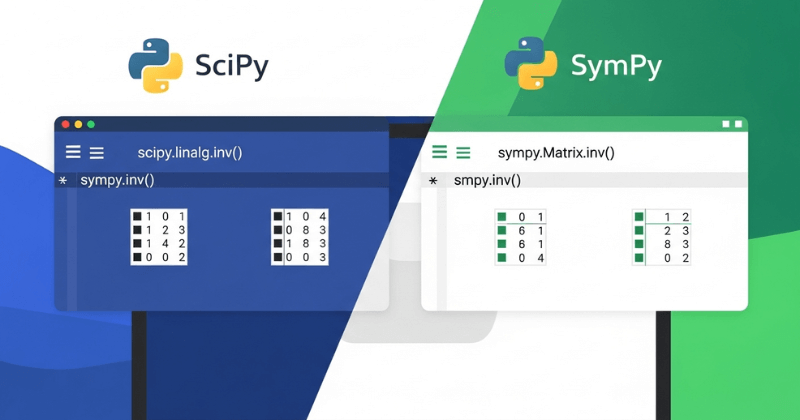The height and width of the screenshot is (420, 800).
Task: Click the first white square in sympy title bar
Action: 726,124
